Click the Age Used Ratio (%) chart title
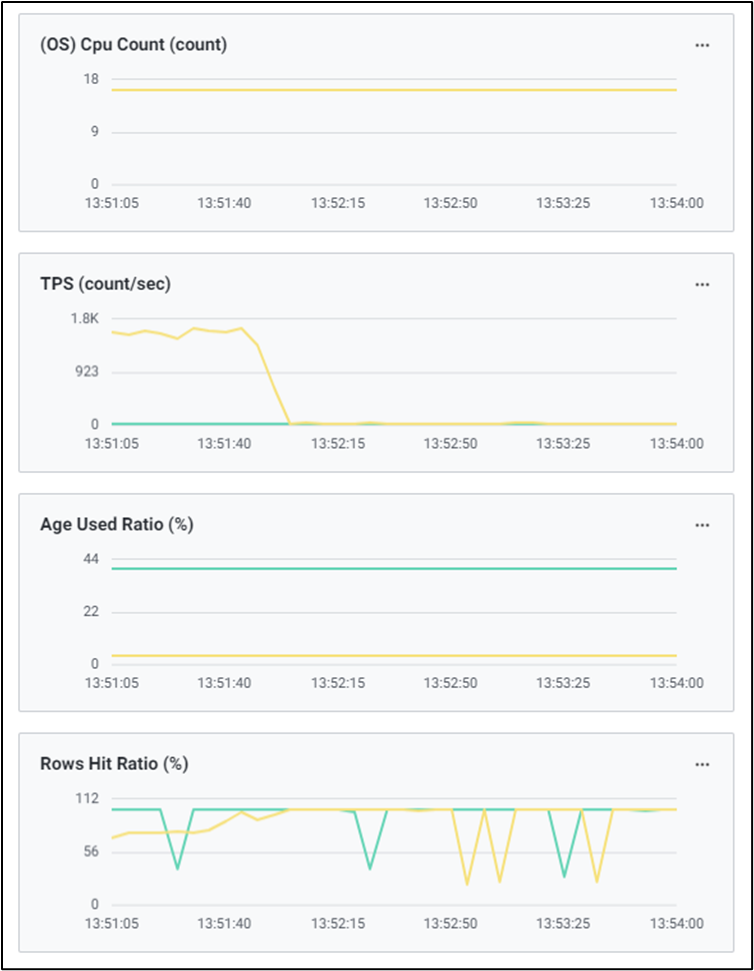Viewport: 754px width, 971px height. point(116,525)
